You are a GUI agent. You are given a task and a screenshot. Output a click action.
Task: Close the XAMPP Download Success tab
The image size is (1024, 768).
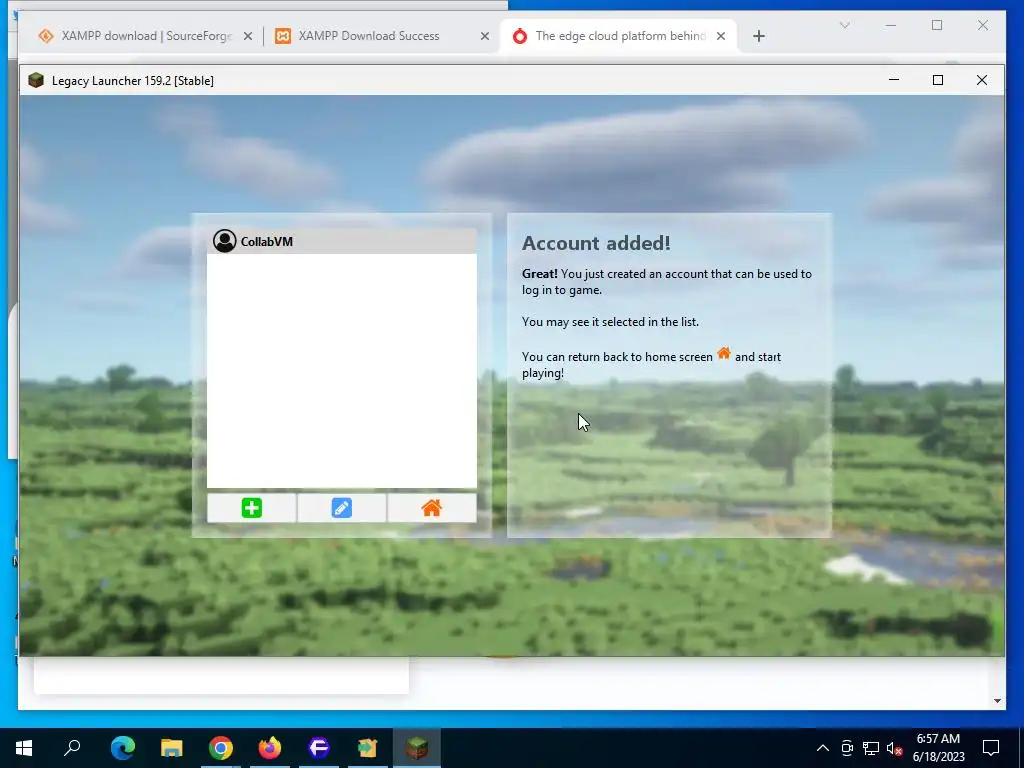[x=485, y=37]
